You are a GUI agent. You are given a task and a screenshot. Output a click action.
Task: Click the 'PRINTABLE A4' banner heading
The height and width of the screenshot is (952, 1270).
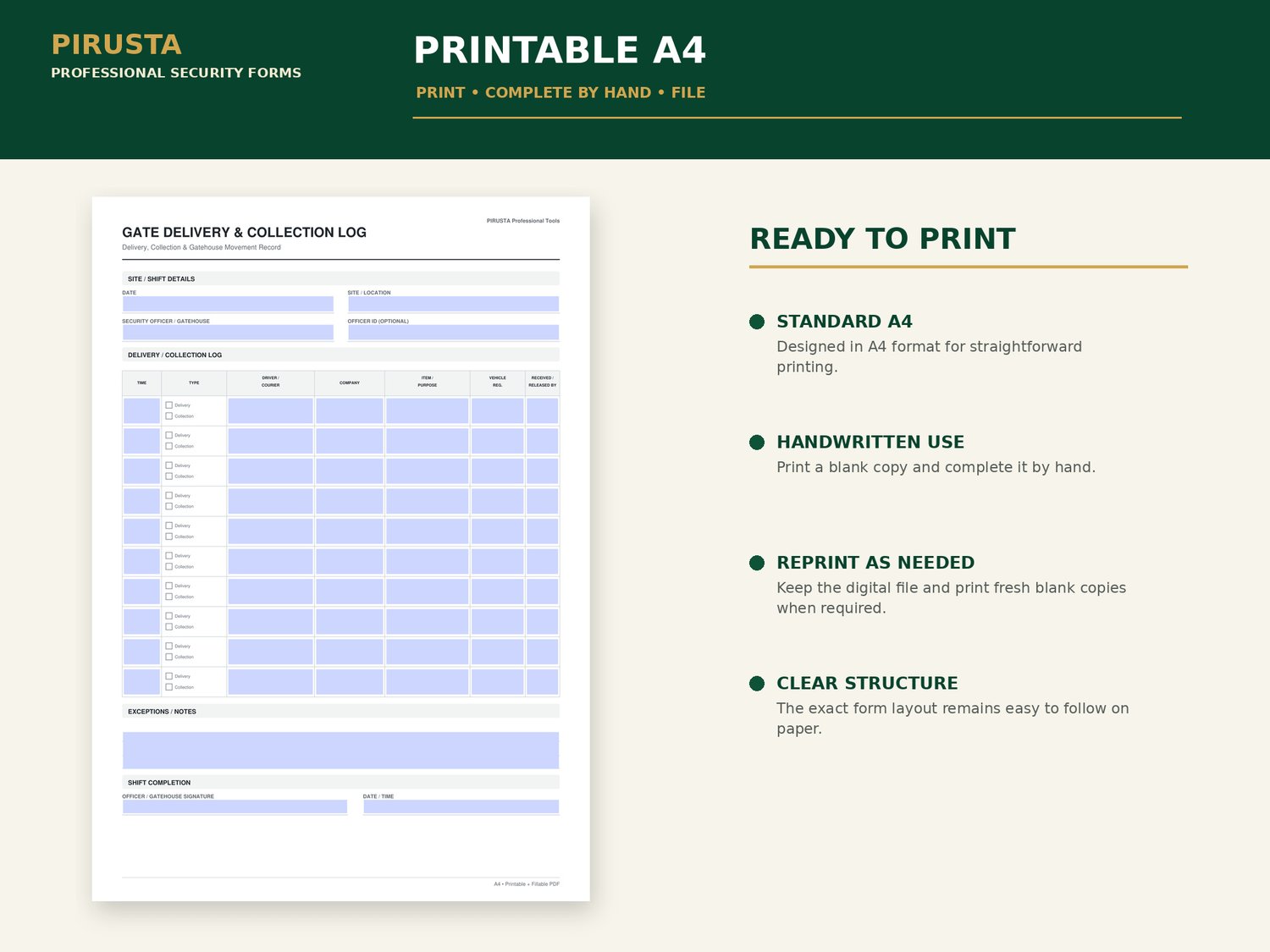560,50
